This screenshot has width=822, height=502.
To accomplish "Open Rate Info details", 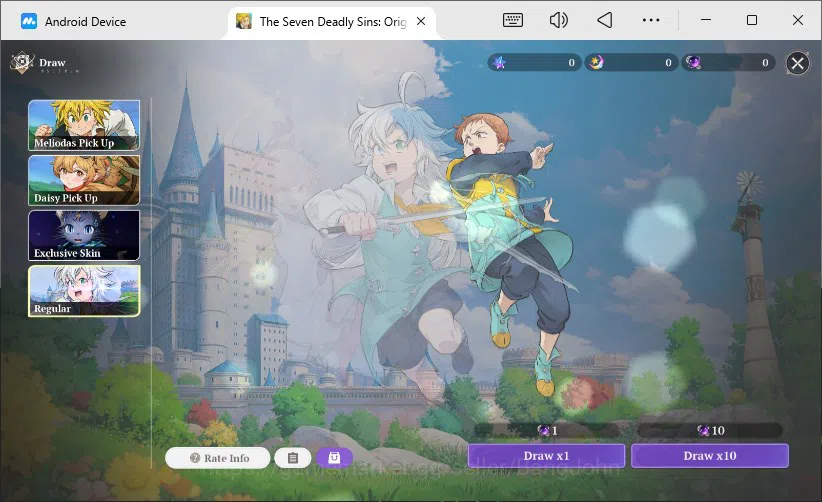I will pyautogui.click(x=218, y=458).
